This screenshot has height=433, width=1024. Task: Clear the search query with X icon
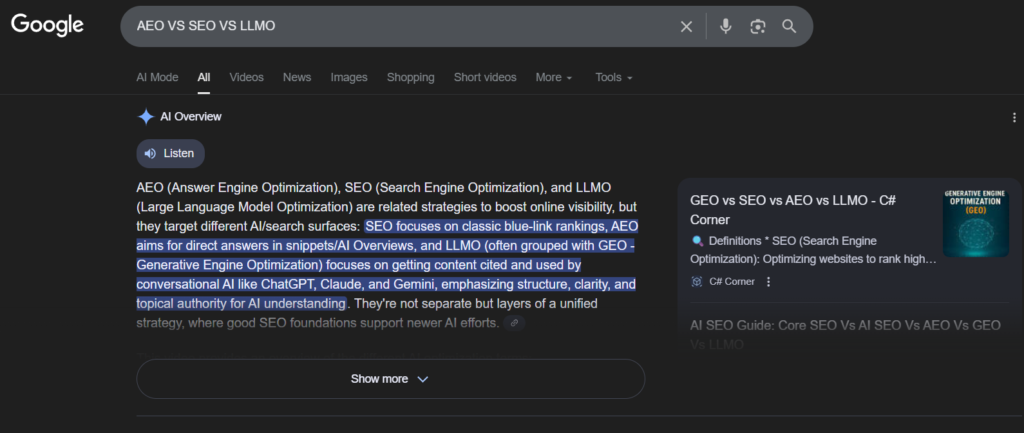tap(686, 26)
